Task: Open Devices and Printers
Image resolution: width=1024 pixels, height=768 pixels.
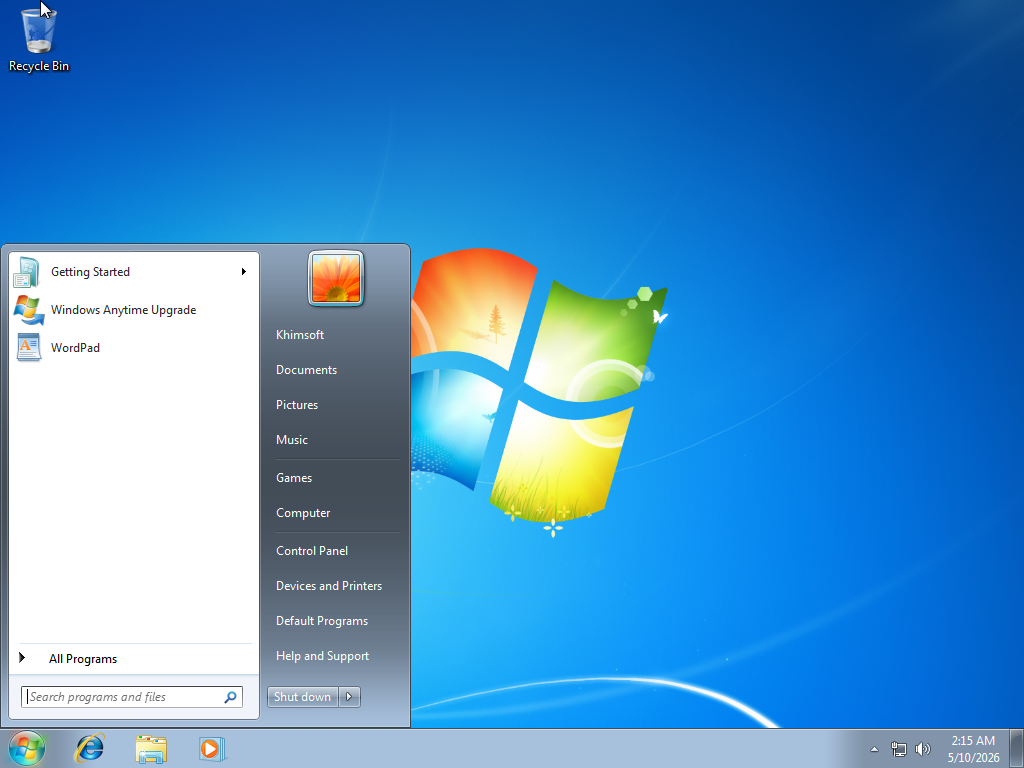Action: (x=329, y=586)
